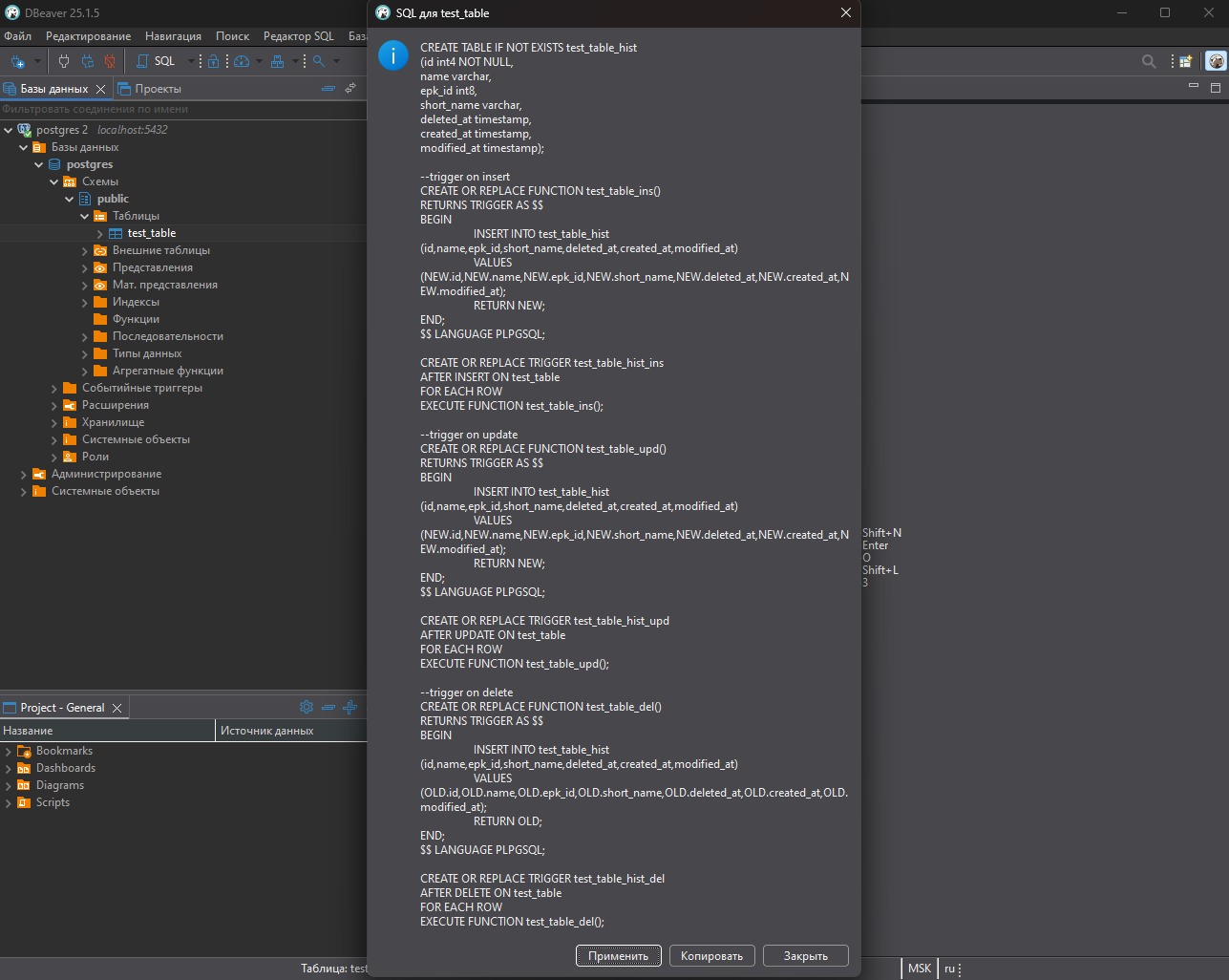
Task: Click the Роли folder icon
Action: point(70,457)
